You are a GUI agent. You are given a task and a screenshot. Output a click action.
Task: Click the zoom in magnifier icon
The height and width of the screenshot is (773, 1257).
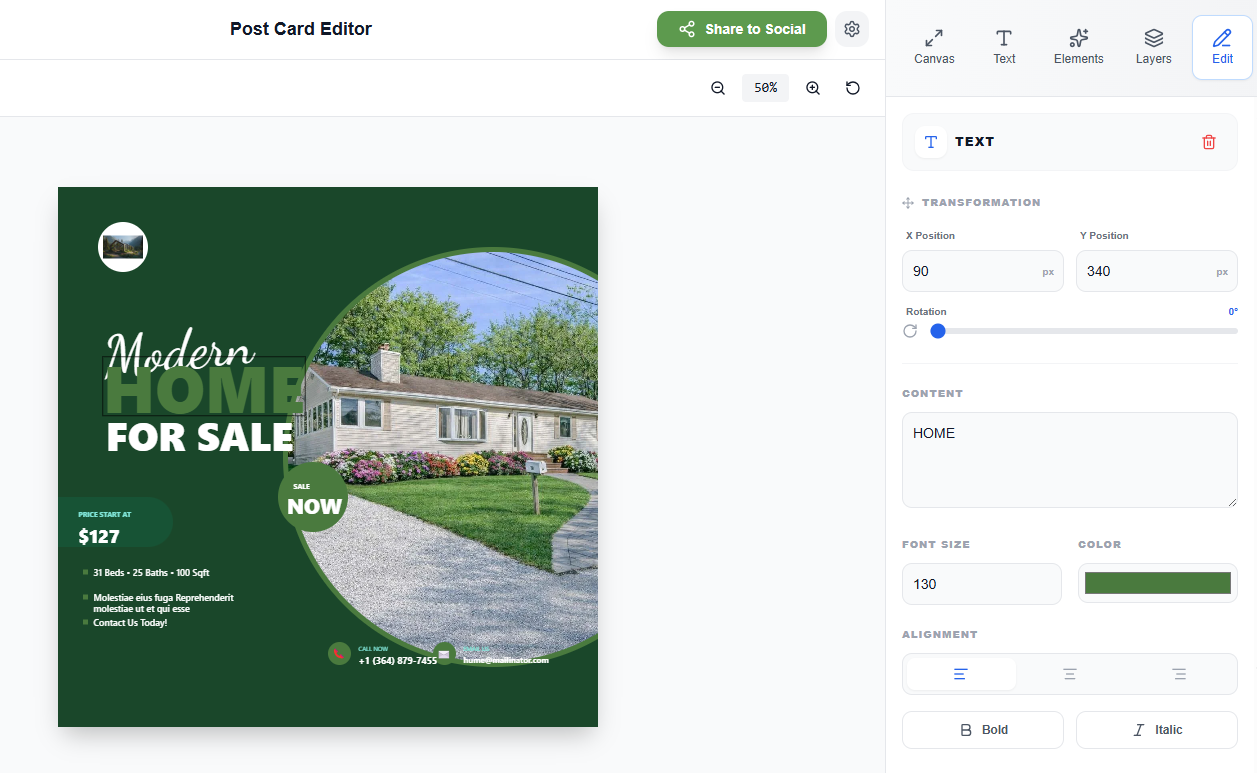[813, 88]
